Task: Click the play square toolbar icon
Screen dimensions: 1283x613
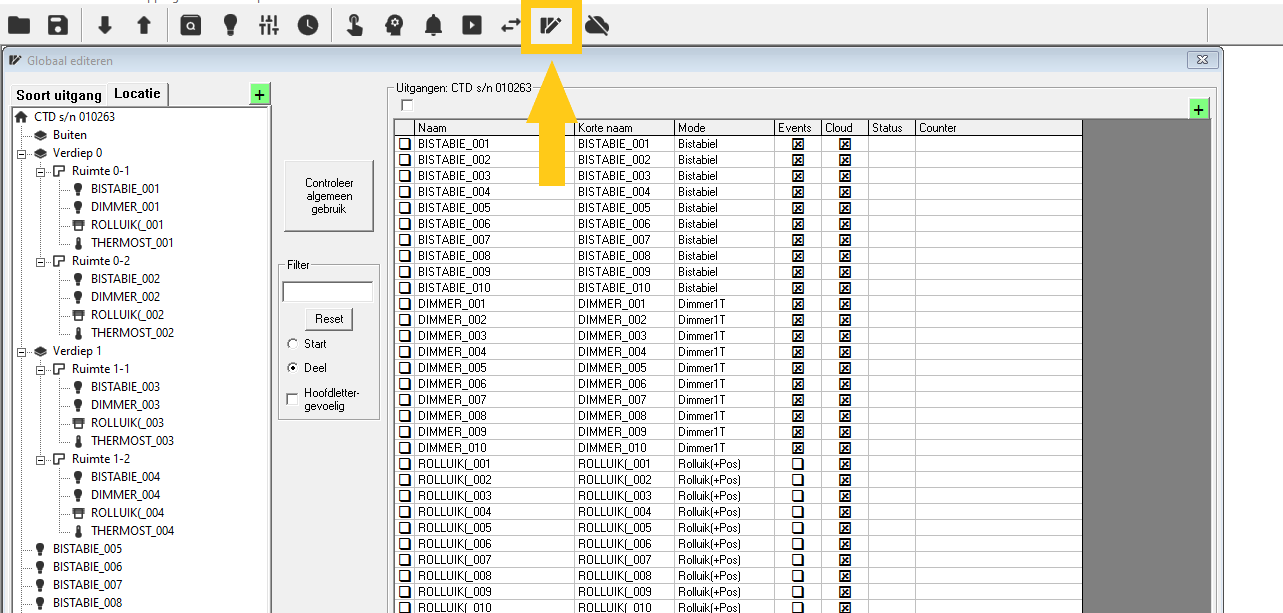Action: click(472, 25)
